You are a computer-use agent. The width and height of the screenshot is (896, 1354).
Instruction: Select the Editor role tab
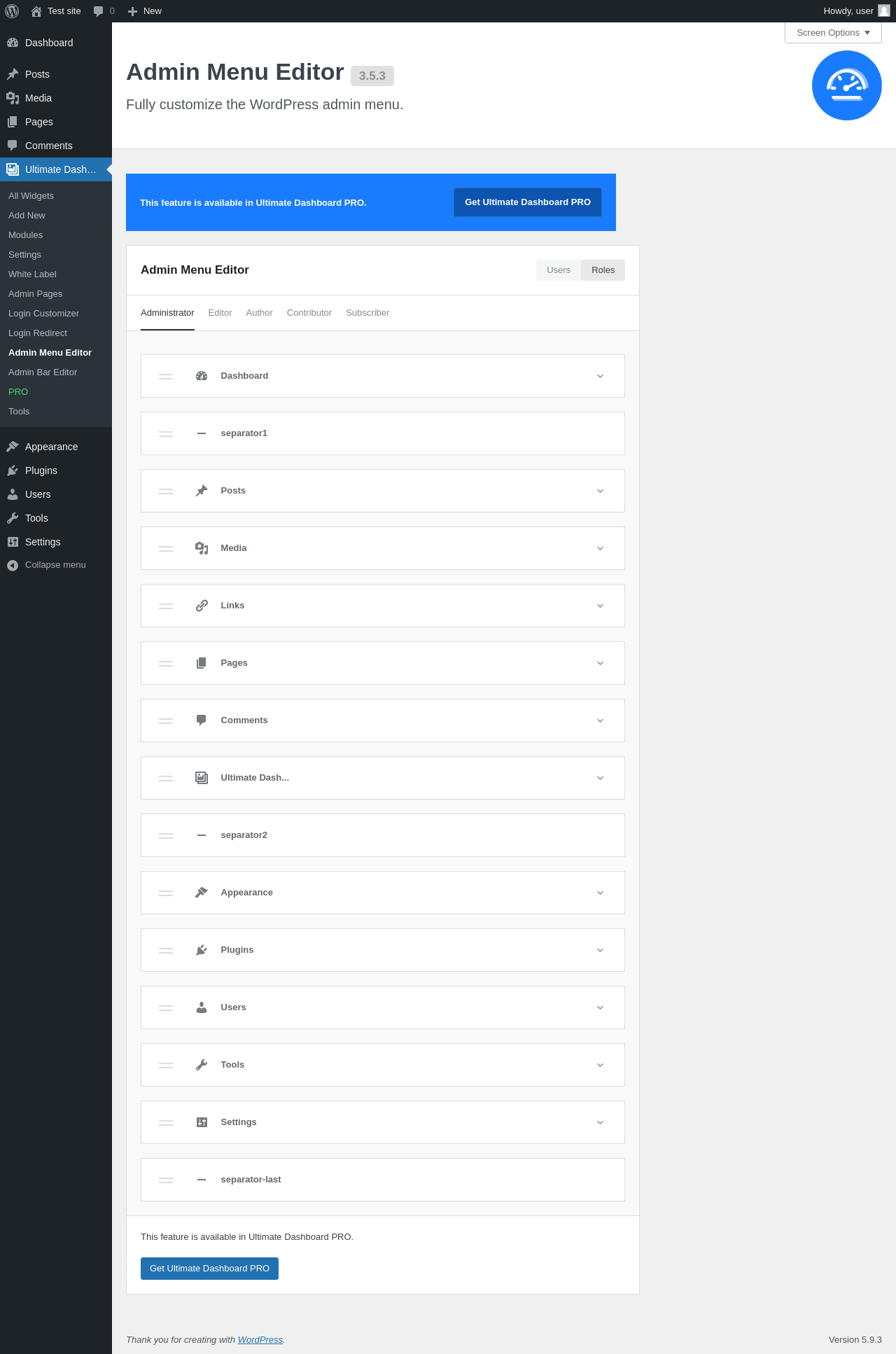point(220,313)
